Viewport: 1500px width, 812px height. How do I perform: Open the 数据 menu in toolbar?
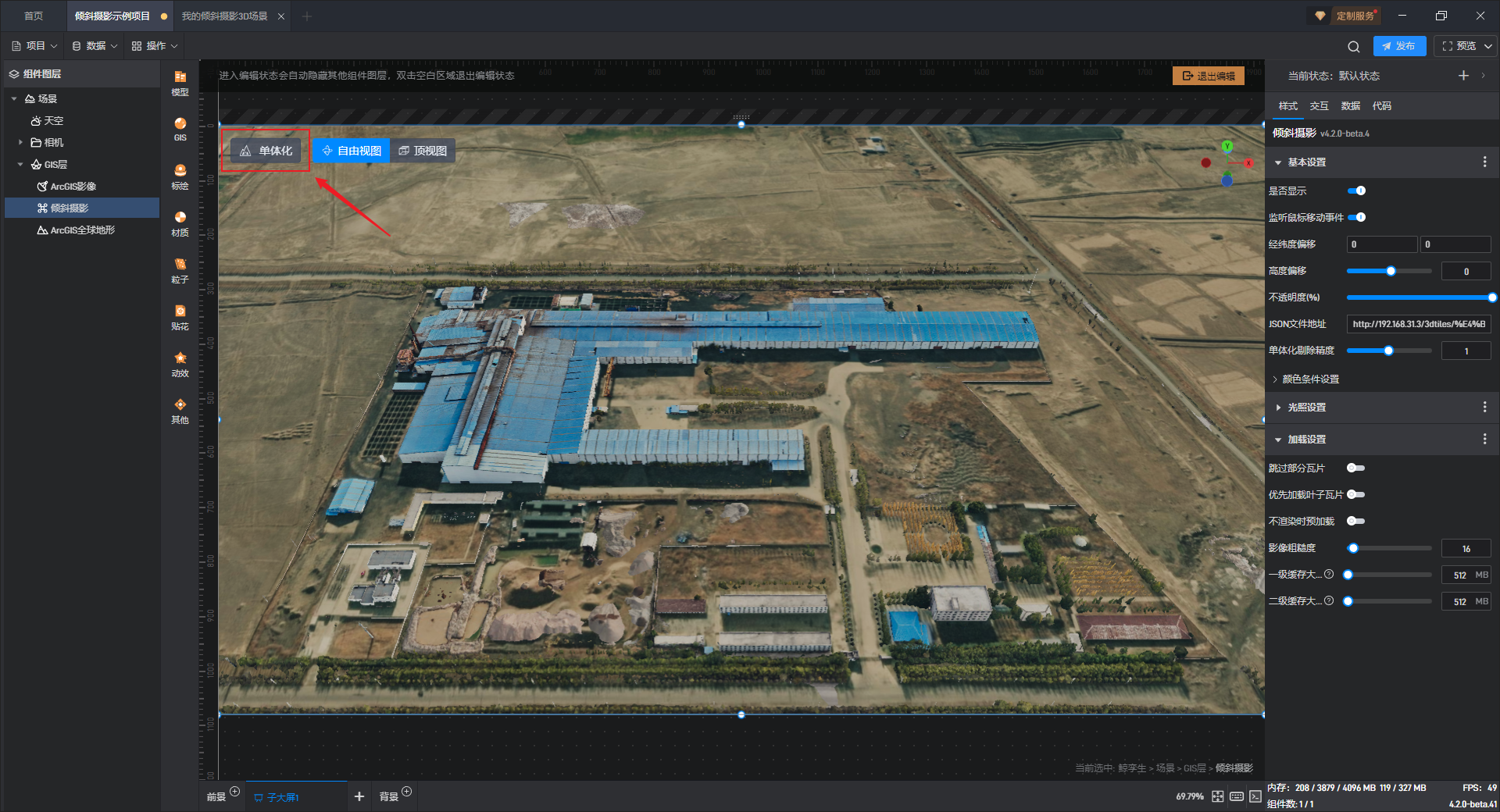click(x=95, y=46)
